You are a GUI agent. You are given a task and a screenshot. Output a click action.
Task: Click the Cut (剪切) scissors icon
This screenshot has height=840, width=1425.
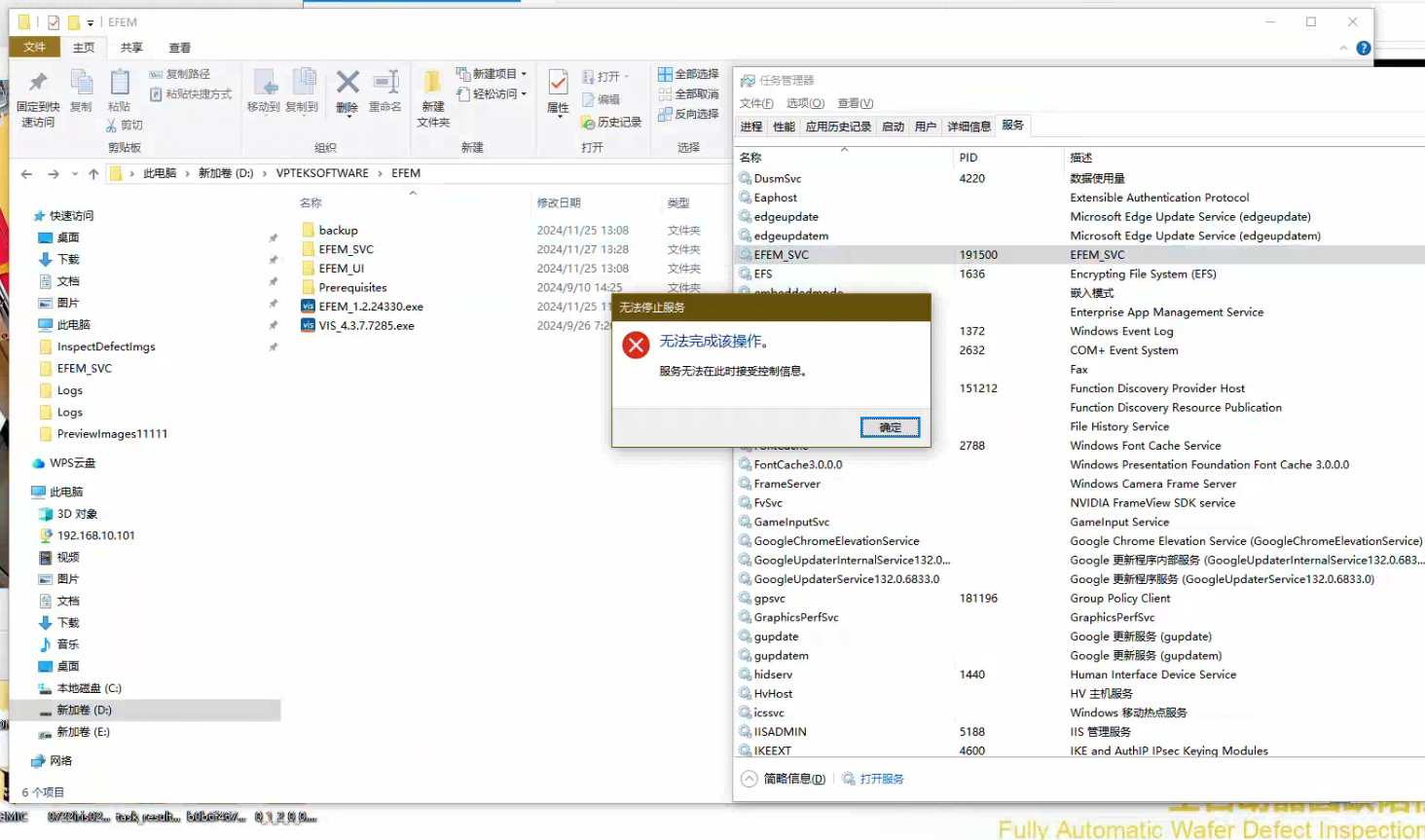coord(111,125)
